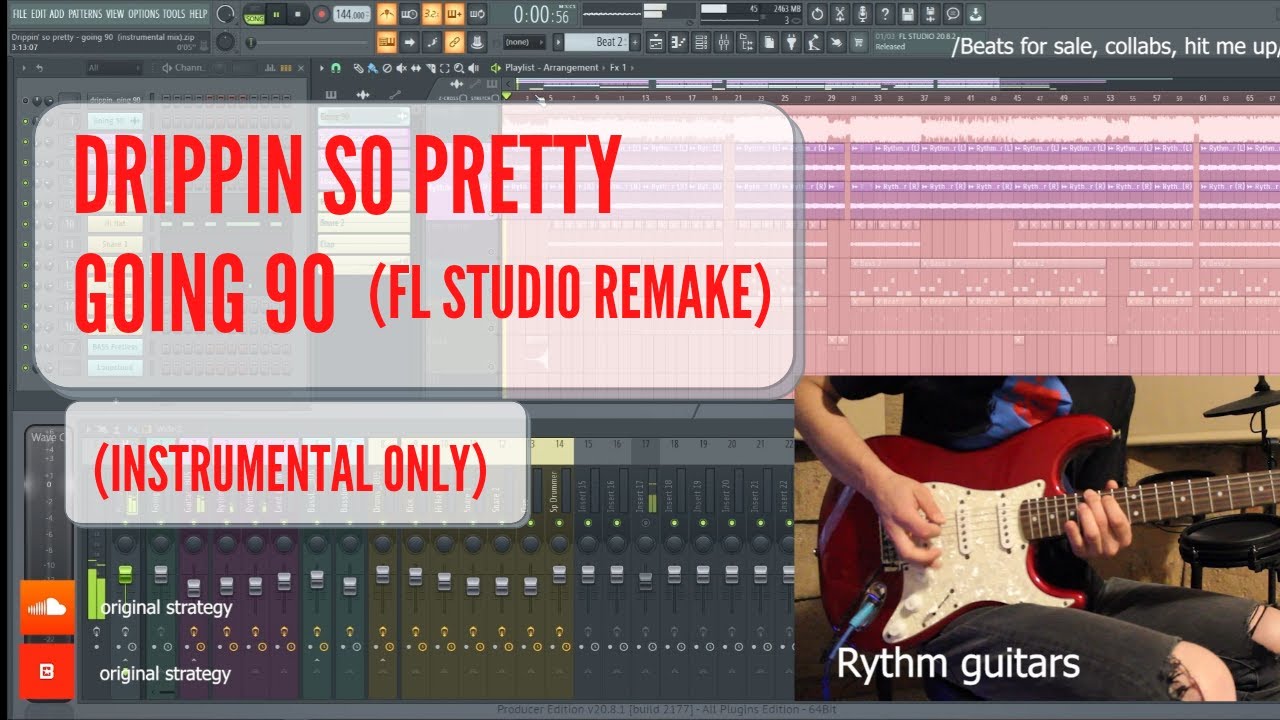Select the playlist delete tool

(x=386, y=68)
